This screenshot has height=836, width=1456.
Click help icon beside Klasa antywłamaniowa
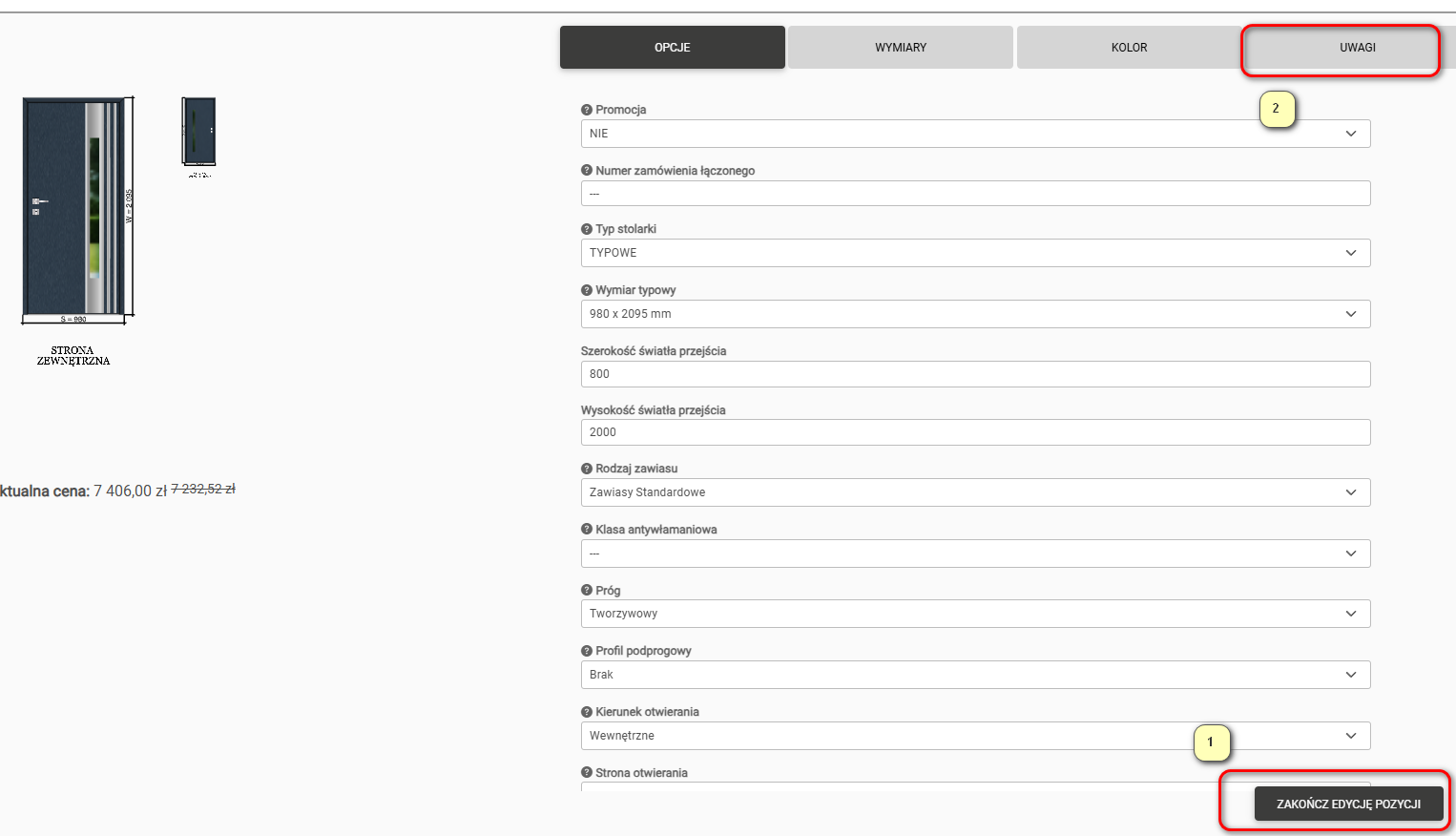[587, 530]
